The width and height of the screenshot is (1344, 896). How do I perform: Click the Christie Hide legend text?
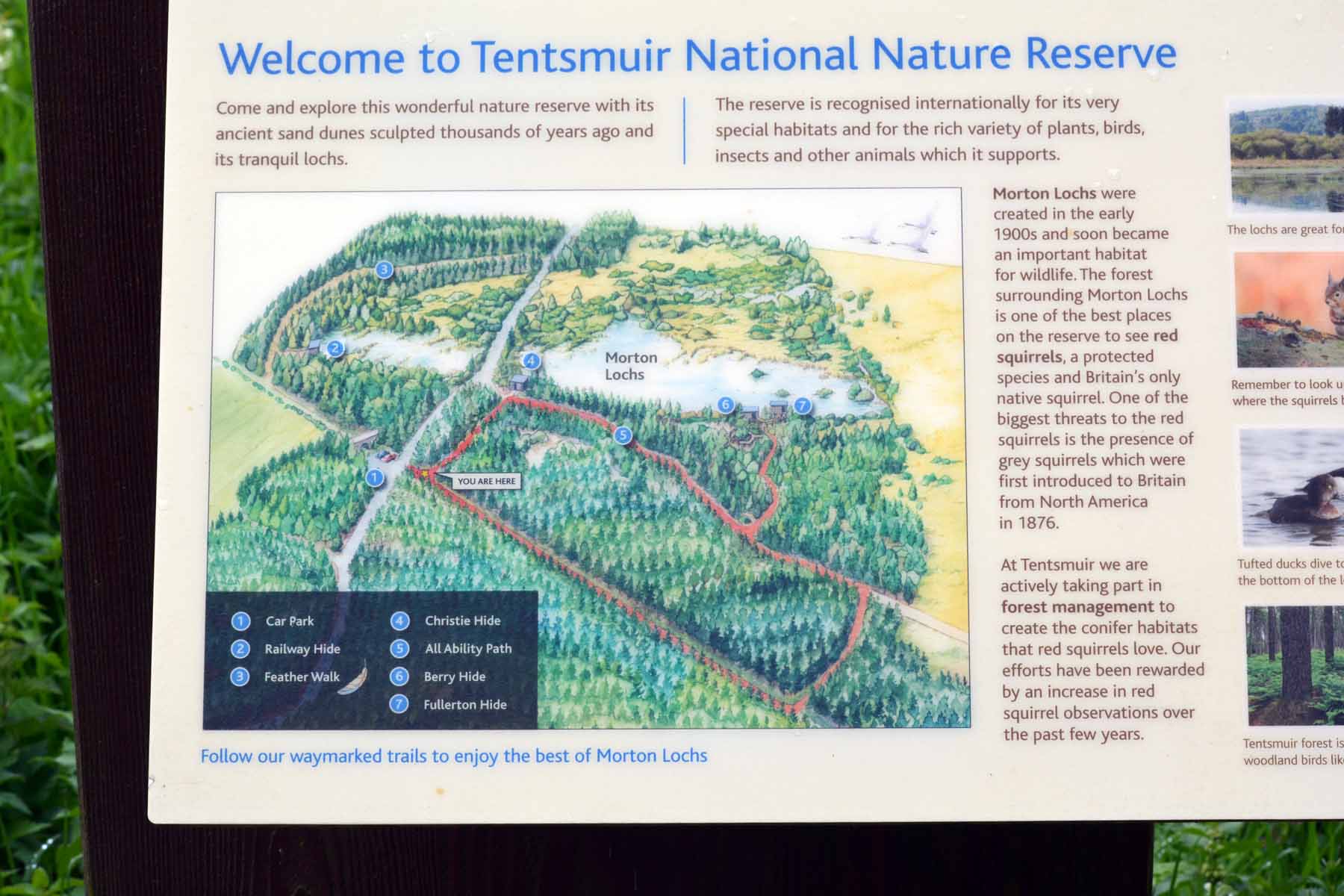(x=463, y=620)
